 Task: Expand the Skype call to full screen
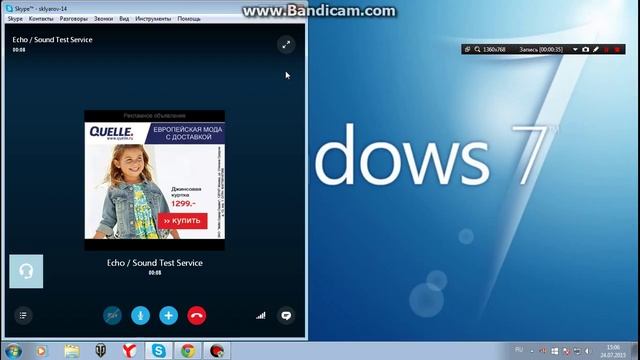[x=286, y=45]
